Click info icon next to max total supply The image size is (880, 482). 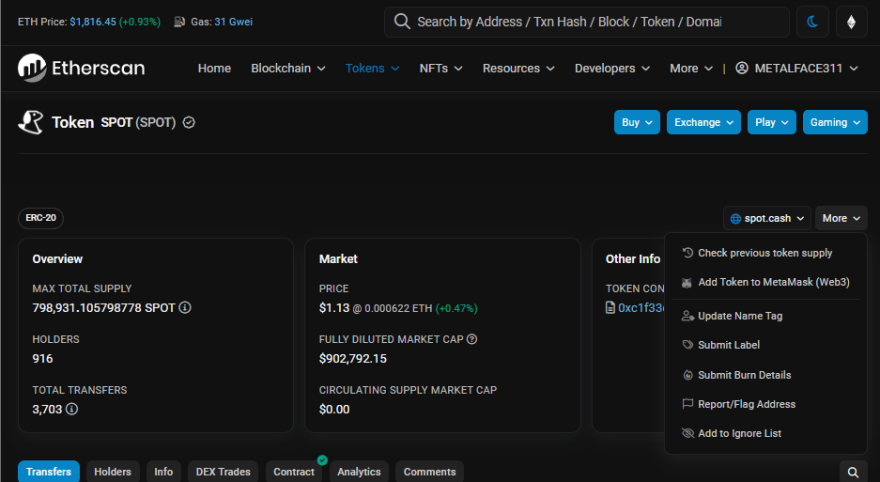[185, 307]
